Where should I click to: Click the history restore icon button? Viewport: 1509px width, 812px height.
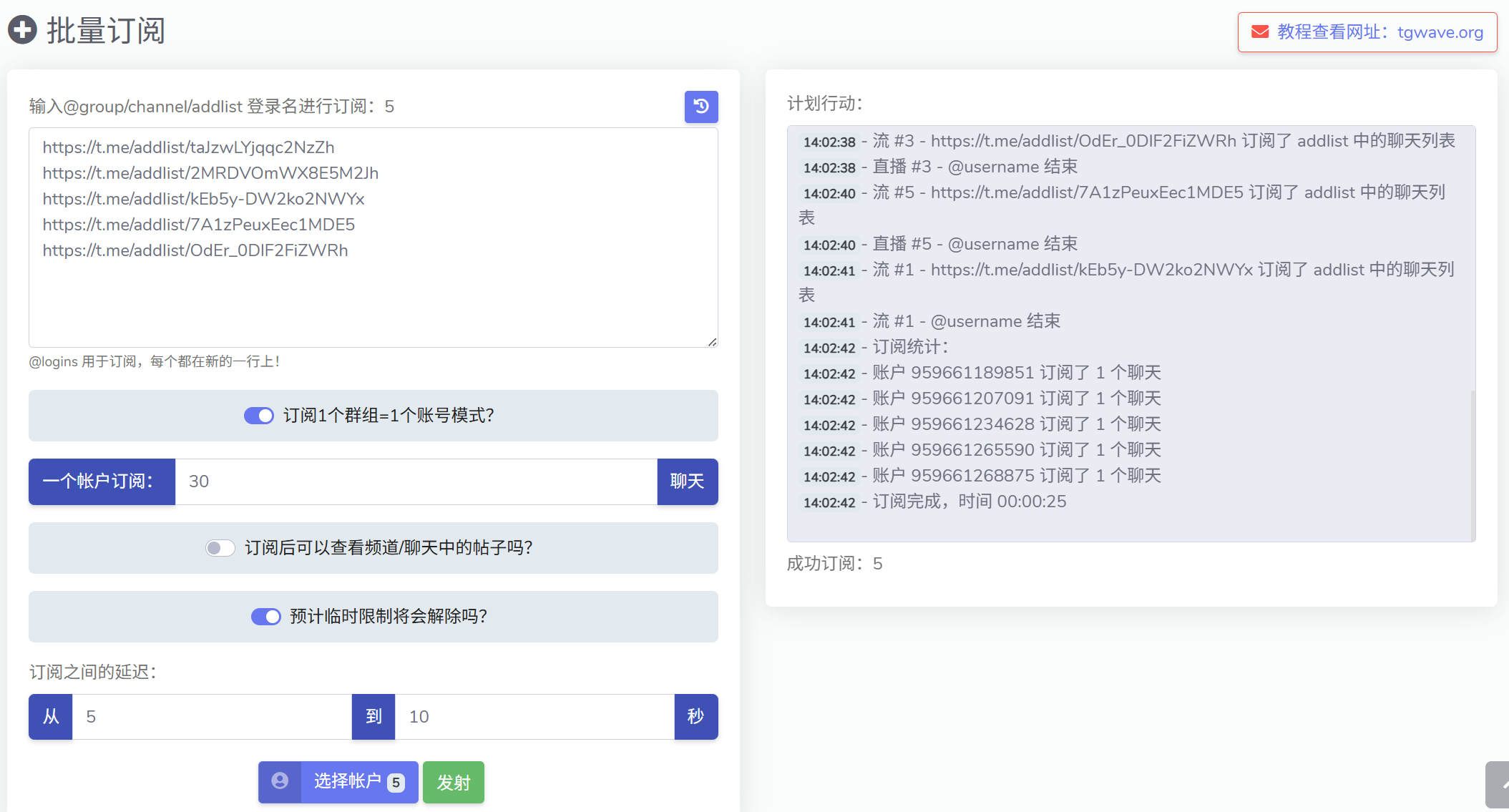point(700,107)
